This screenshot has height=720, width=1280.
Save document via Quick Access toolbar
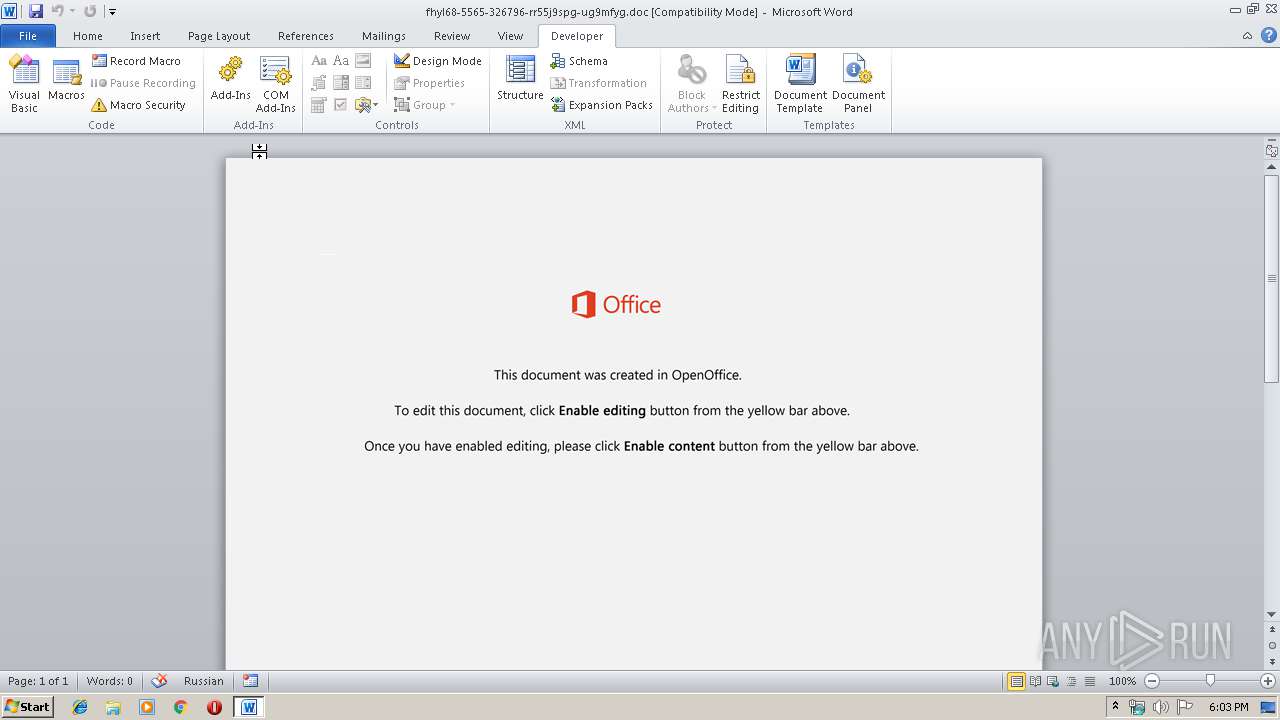(x=36, y=11)
